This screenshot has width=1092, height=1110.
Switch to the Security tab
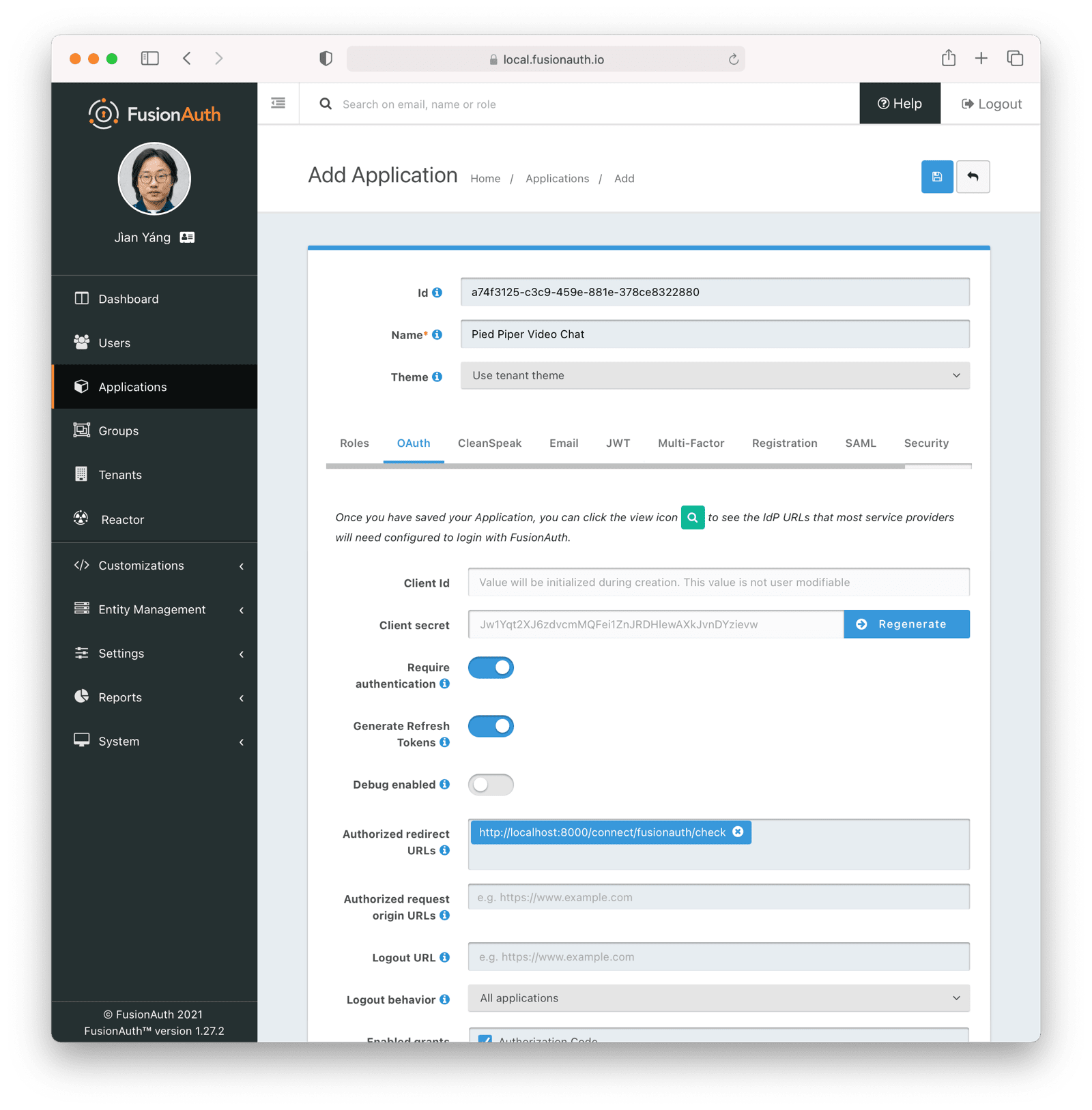[926, 443]
